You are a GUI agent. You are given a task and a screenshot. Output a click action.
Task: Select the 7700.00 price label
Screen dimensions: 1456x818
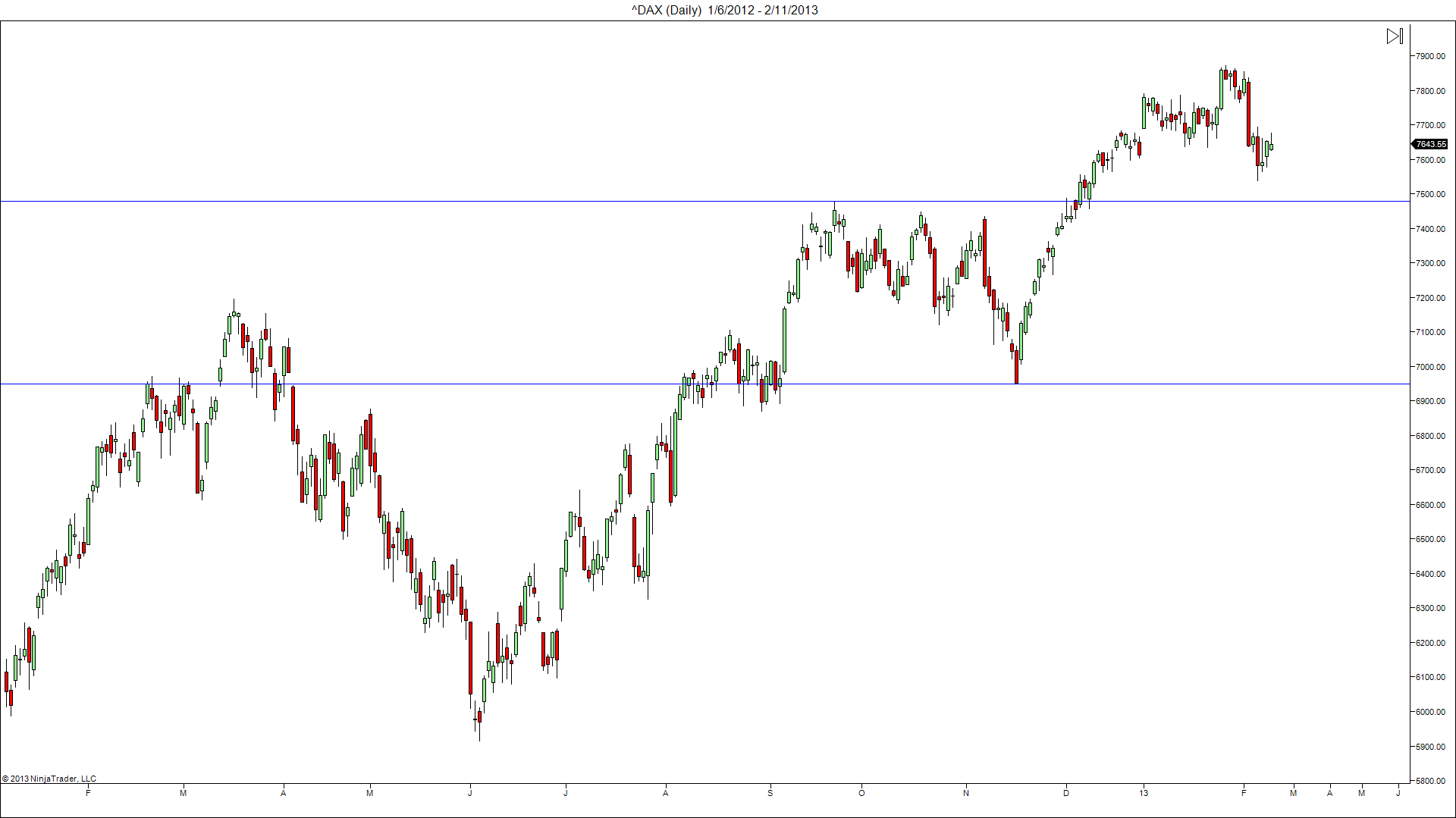1430,125
